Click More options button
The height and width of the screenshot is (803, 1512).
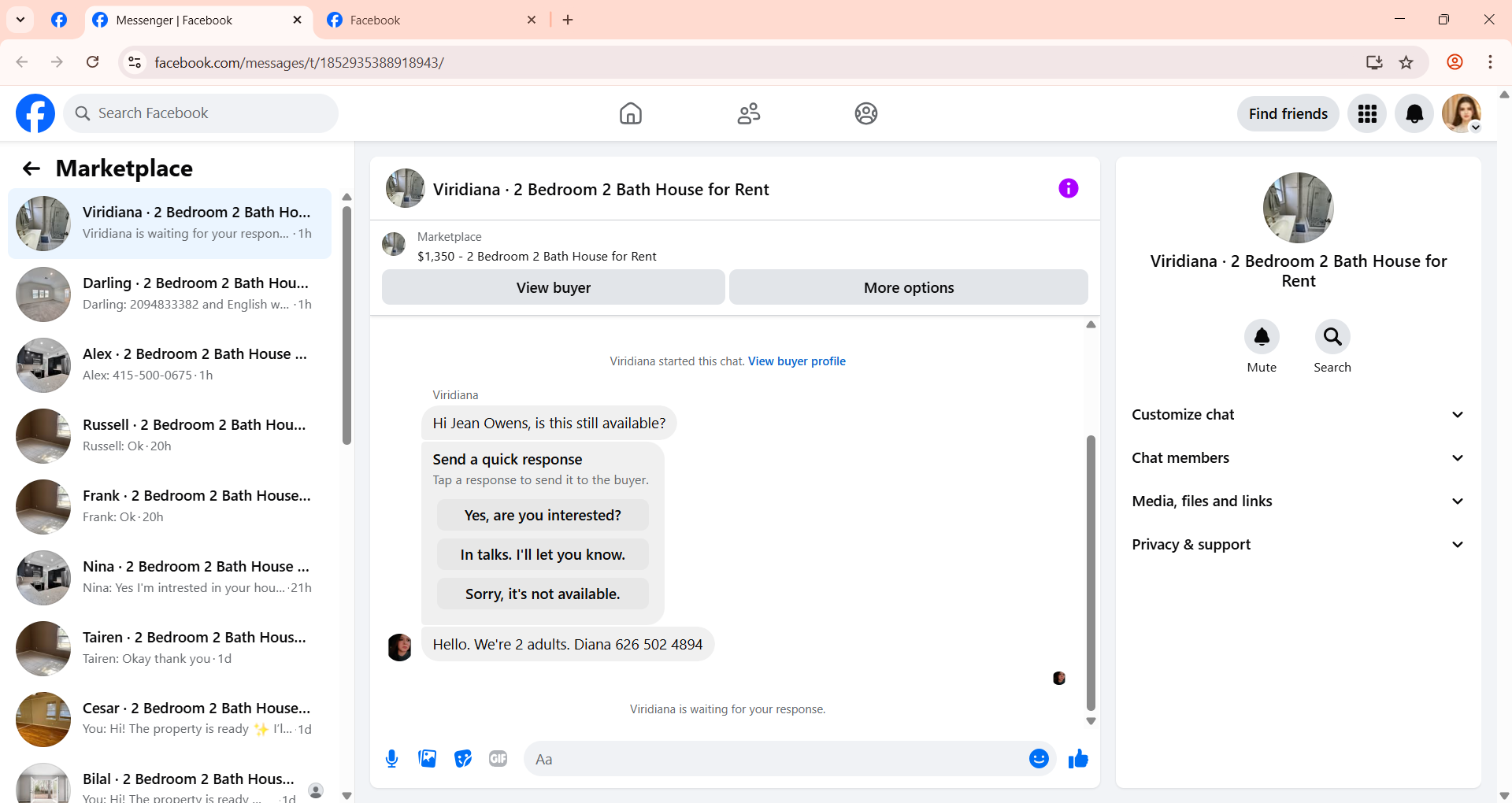click(x=909, y=287)
